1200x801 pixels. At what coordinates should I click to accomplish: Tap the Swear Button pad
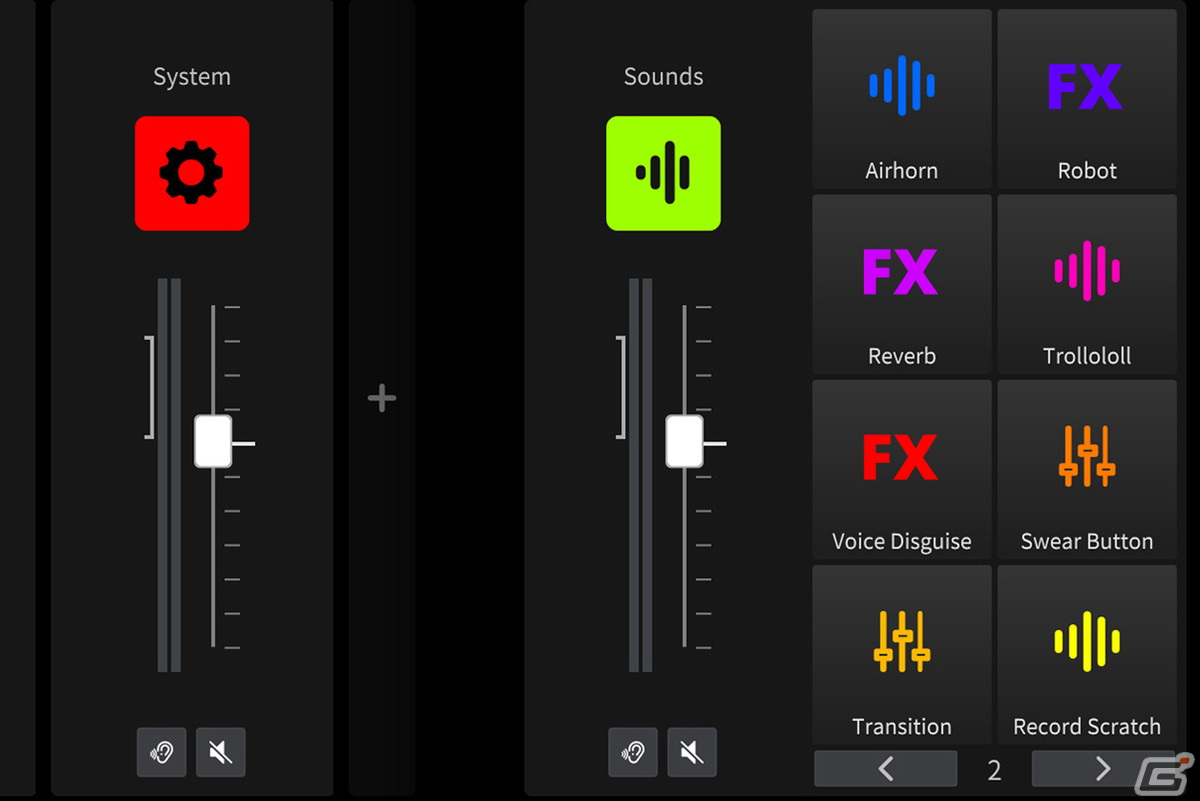pyautogui.click(x=1087, y=469)
